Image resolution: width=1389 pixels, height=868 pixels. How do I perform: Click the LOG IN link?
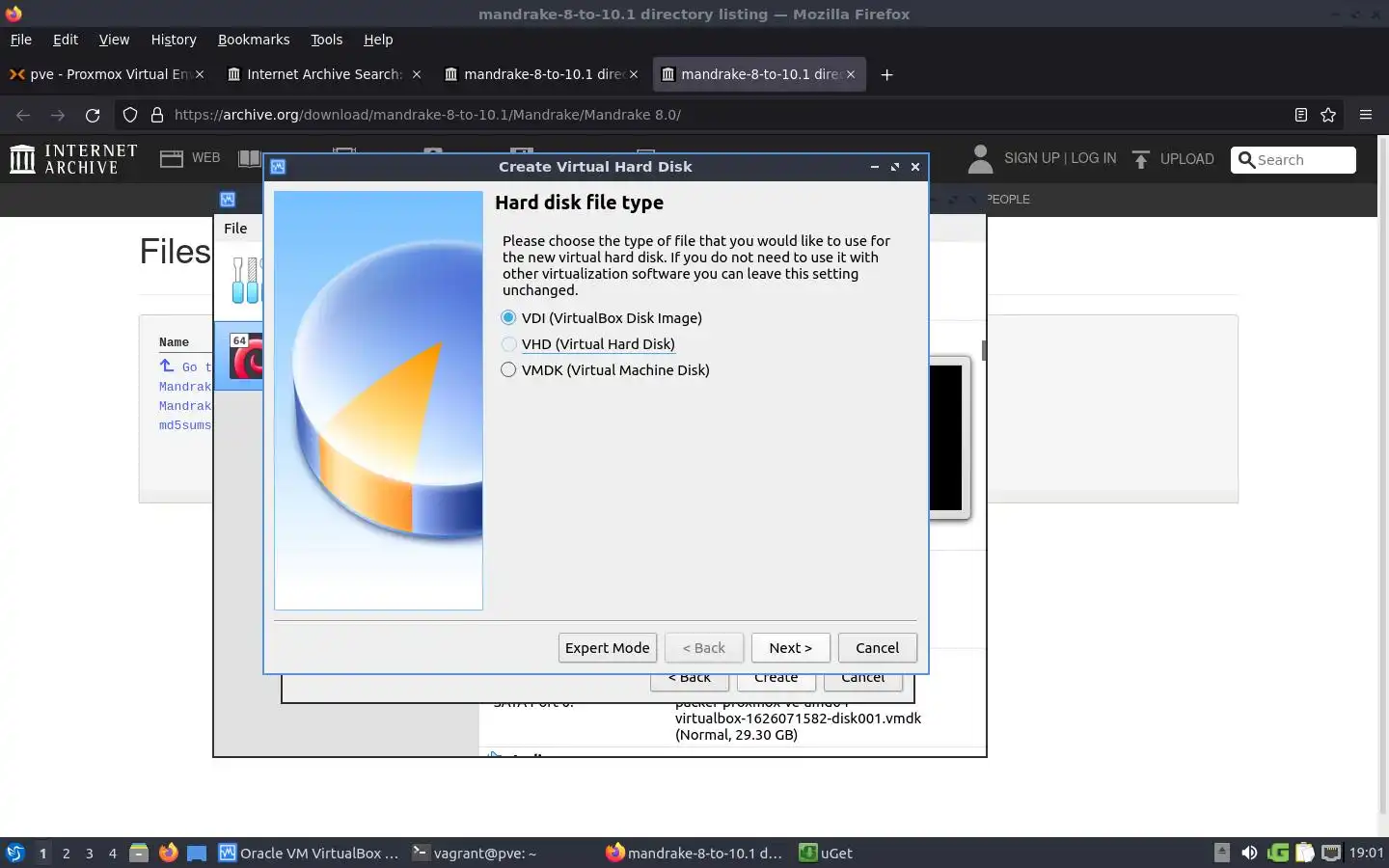pos(1094,158)
